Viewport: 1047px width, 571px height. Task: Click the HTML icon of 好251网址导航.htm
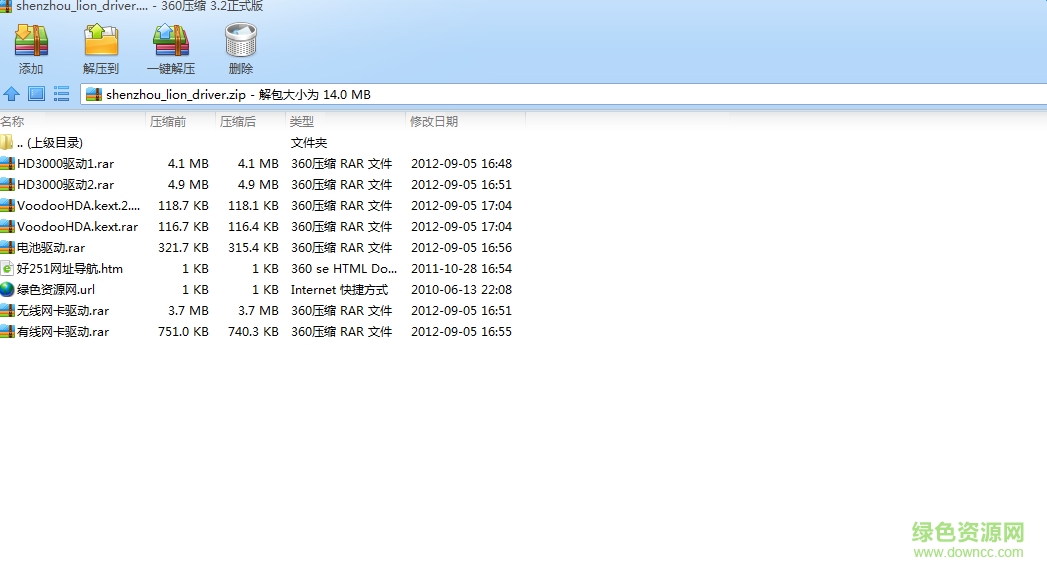click(7, 268)
